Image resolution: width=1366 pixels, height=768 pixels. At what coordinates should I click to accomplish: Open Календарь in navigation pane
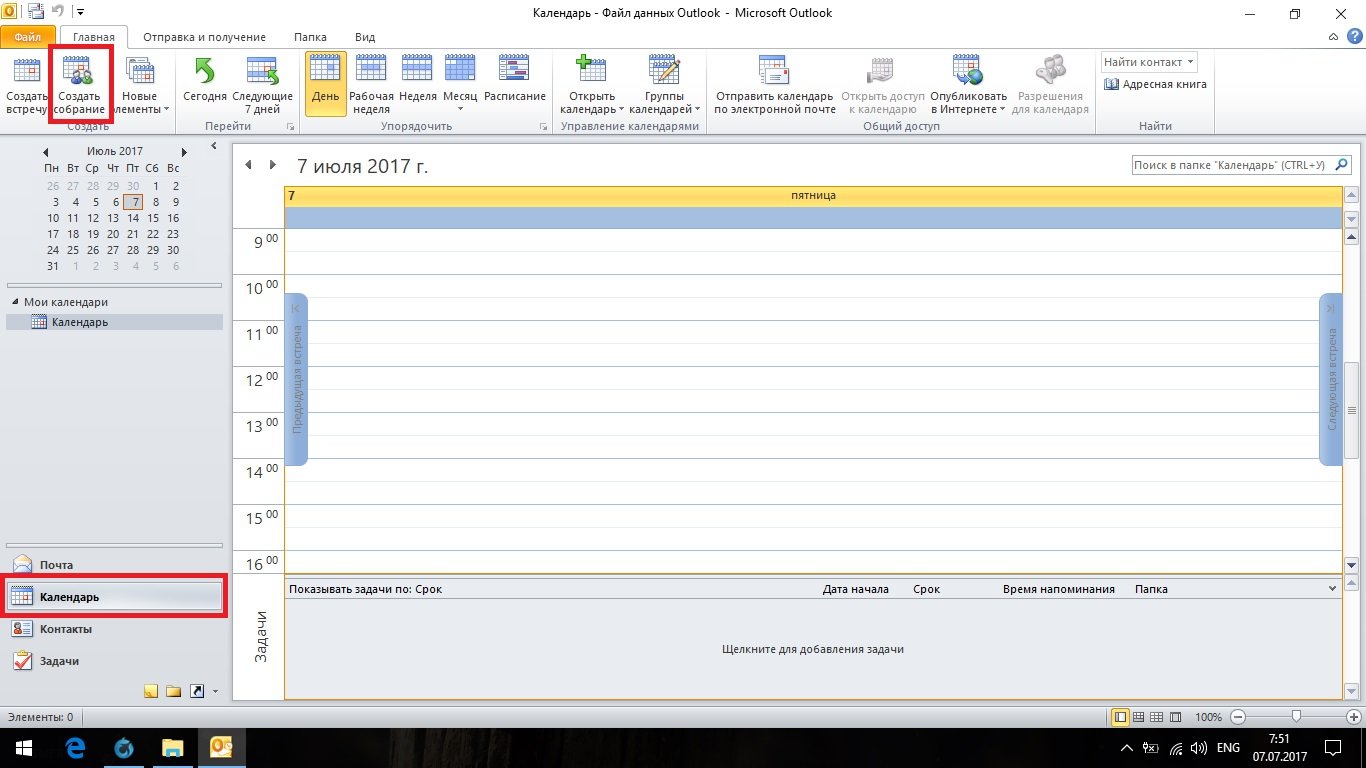point(114,597)
